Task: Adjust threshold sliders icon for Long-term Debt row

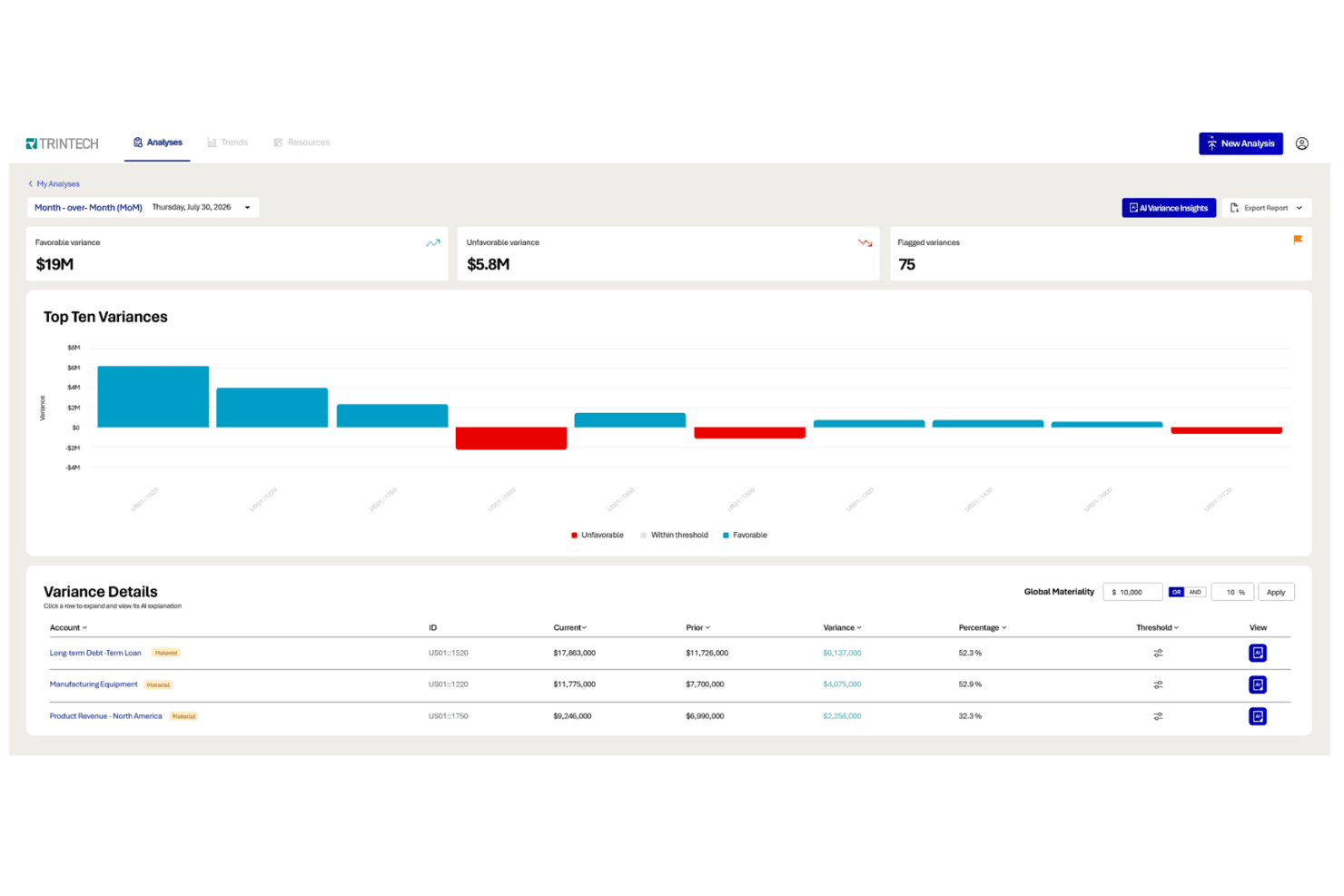Action: click(1158, 653)
